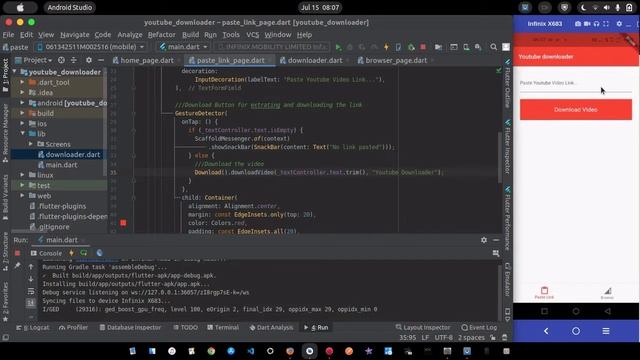The image size is (640, 360).
Task: Open the Logcat tool window
Action: coord(33,328)
